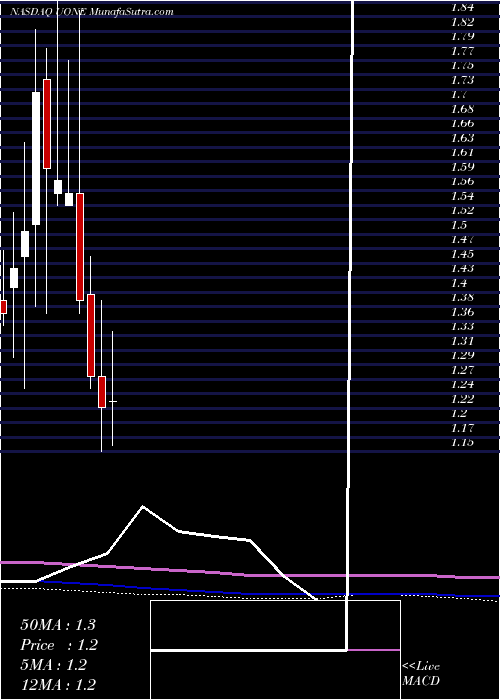Screen dimensions: 500x700
Task: Click the 1.68 price axis label
Action: [462, 109]
